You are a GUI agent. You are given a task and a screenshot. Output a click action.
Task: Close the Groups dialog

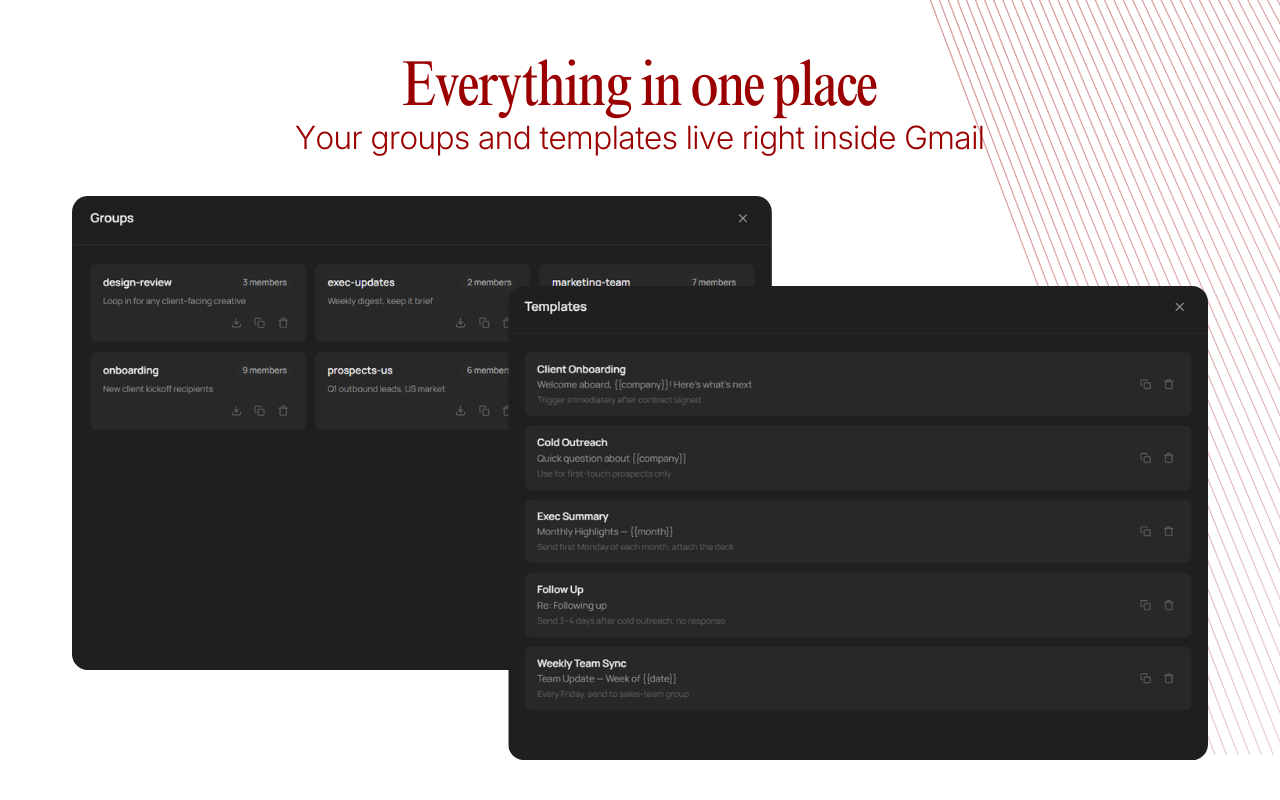click(x=743, y=218)
